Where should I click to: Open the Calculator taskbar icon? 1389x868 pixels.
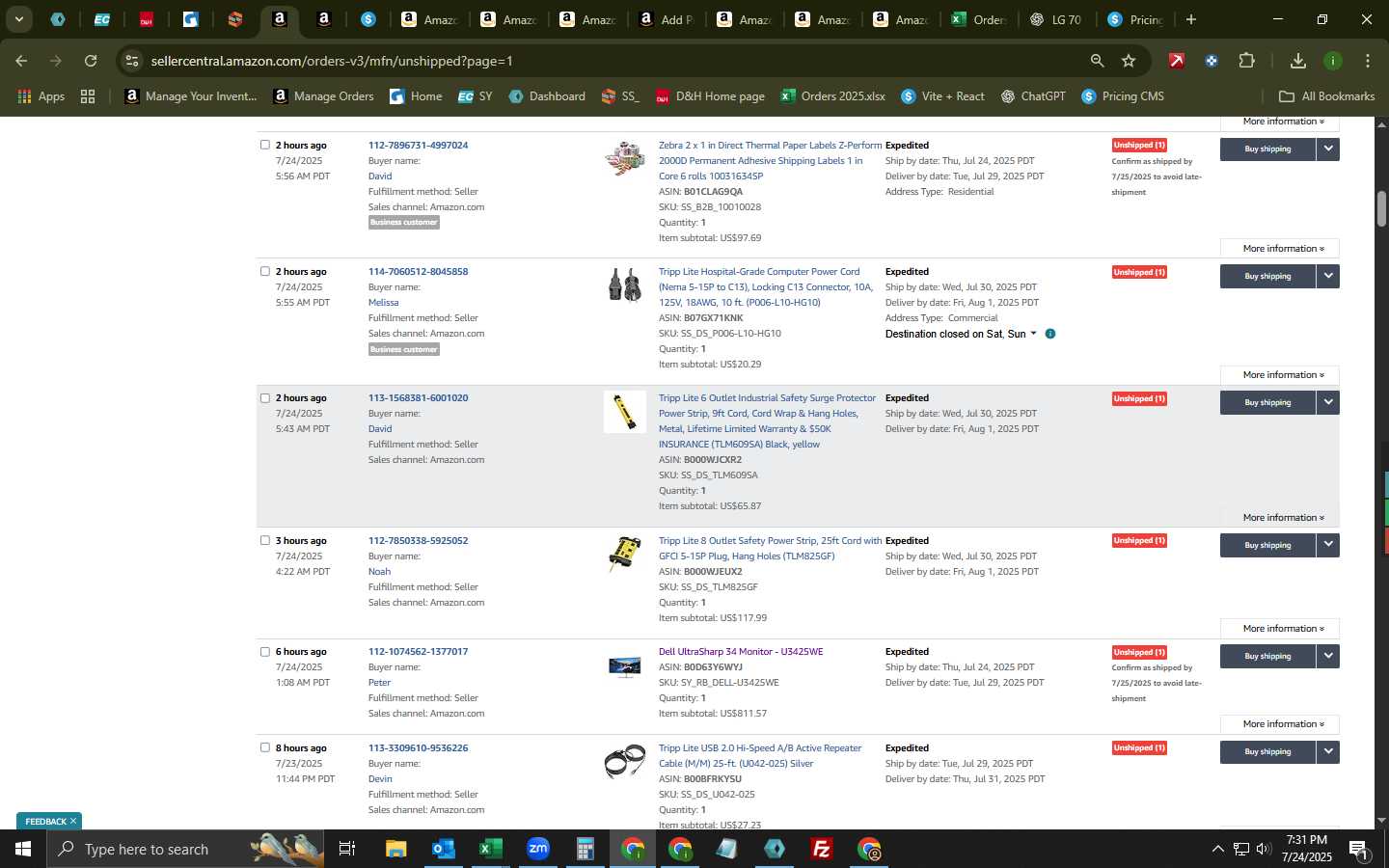pos(585,849)
